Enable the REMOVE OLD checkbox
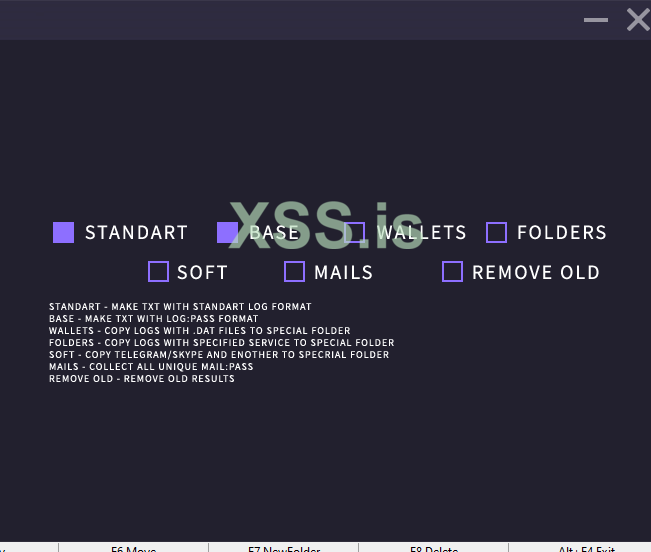 point(453,271)
